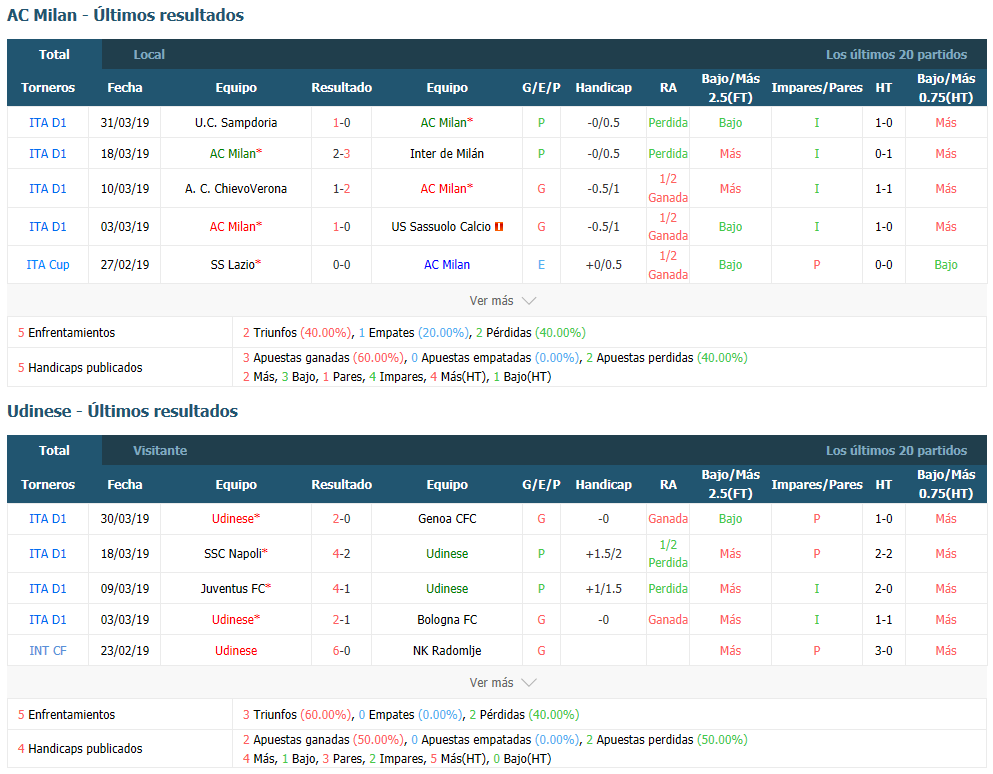Open the 4-2 result of Napoli vs Udinese

[x=341, y=554]
